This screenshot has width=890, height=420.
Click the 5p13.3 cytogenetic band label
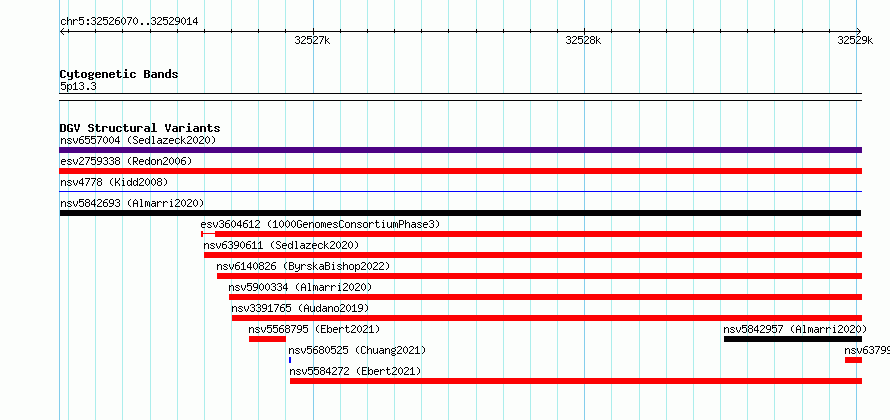[78, 86]
